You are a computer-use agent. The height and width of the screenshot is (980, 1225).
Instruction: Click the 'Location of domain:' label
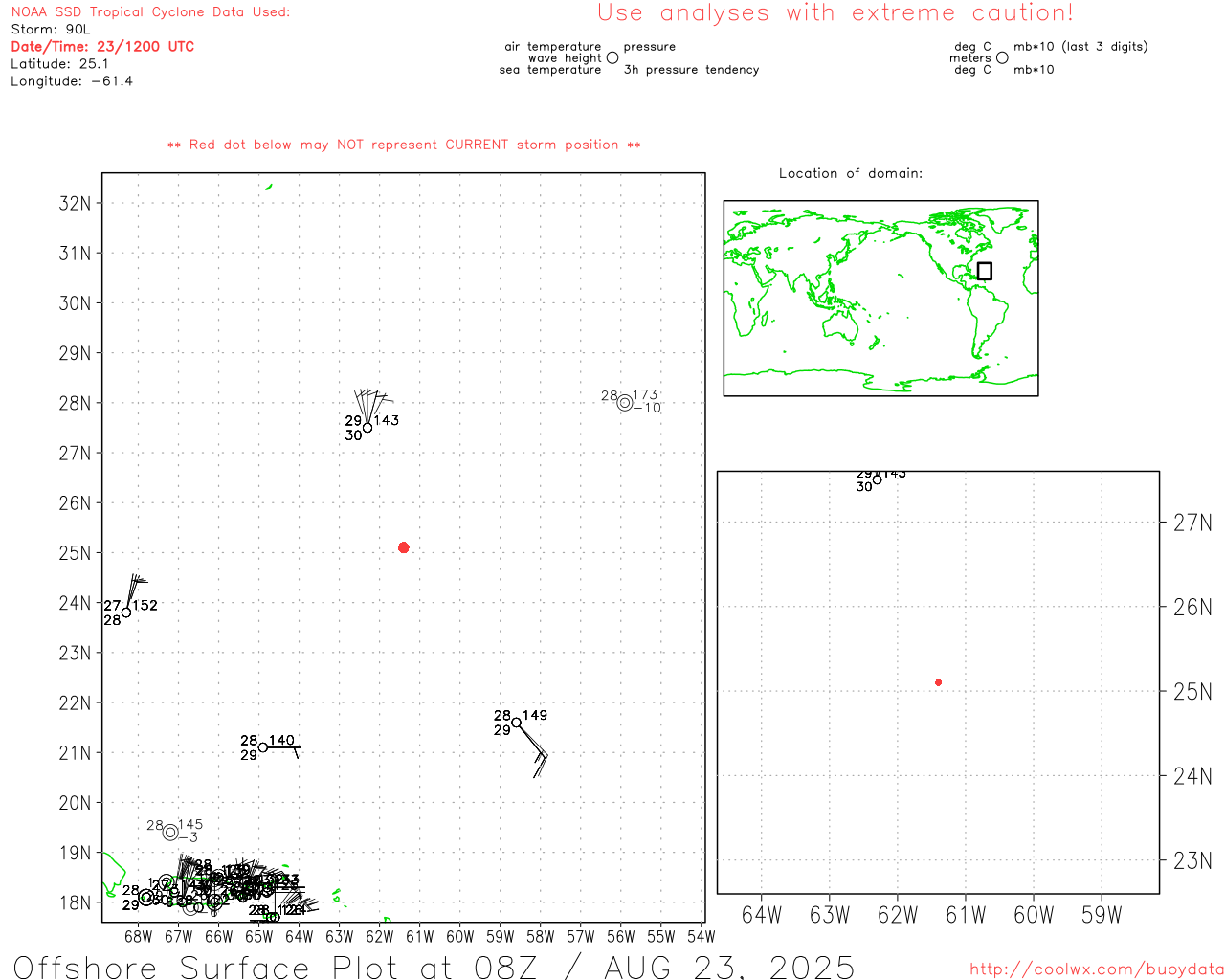click(851, 173)
